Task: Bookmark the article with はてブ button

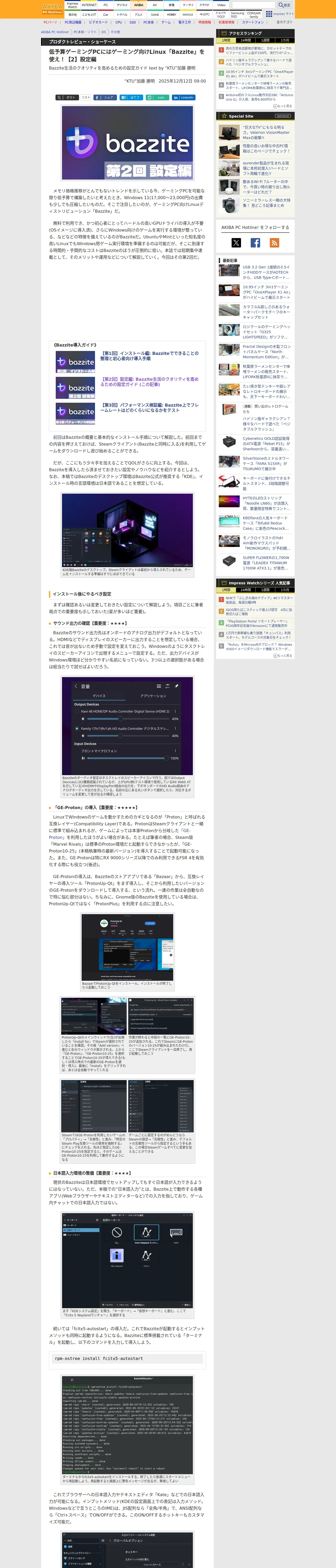Action: click(131, 97)
